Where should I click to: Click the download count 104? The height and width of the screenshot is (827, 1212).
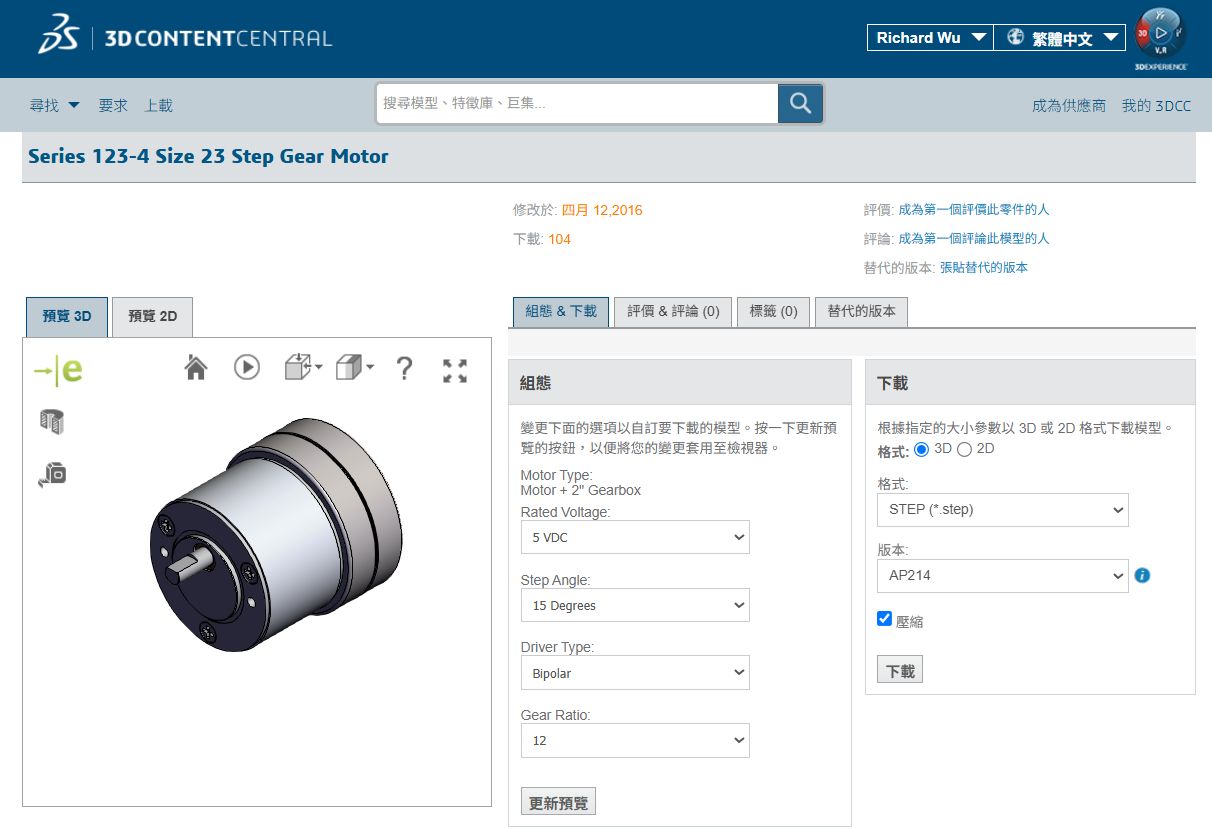[x=559, y=239]
